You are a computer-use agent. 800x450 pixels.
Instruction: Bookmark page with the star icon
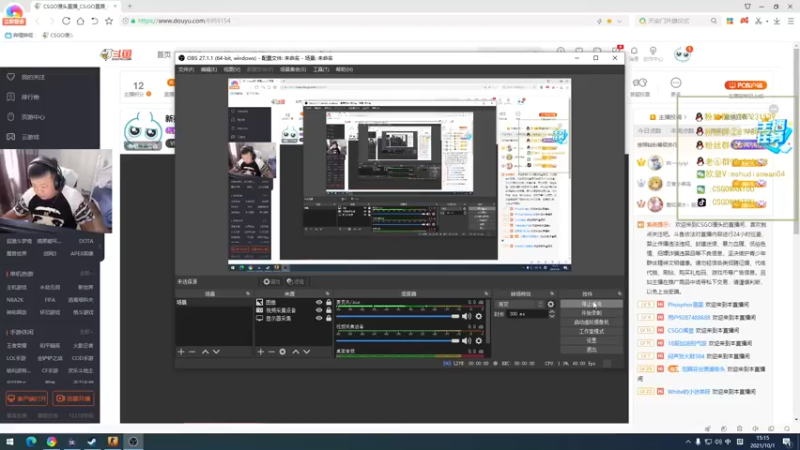point(109,21)
